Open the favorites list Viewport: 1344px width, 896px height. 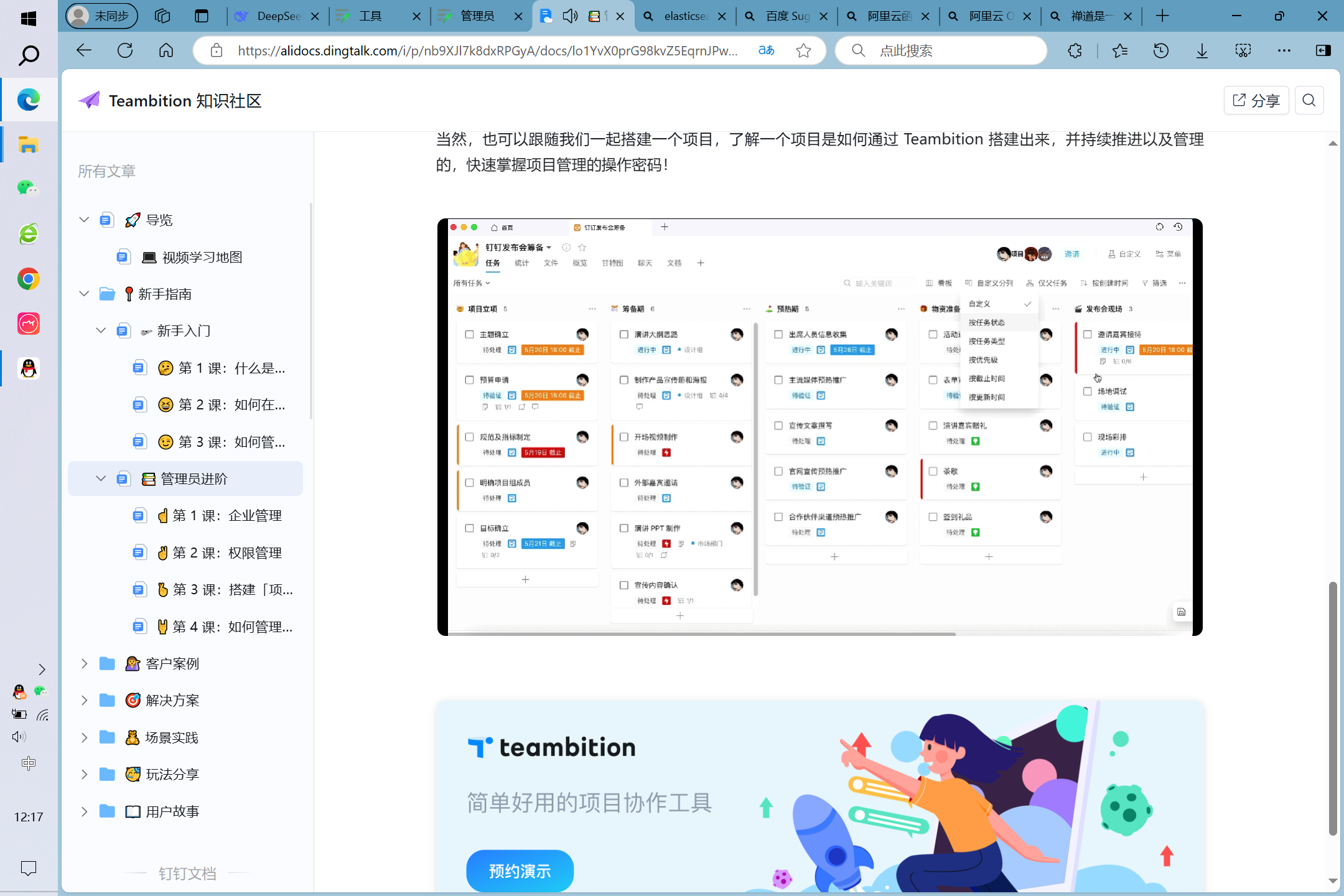tap(1120, 50)
